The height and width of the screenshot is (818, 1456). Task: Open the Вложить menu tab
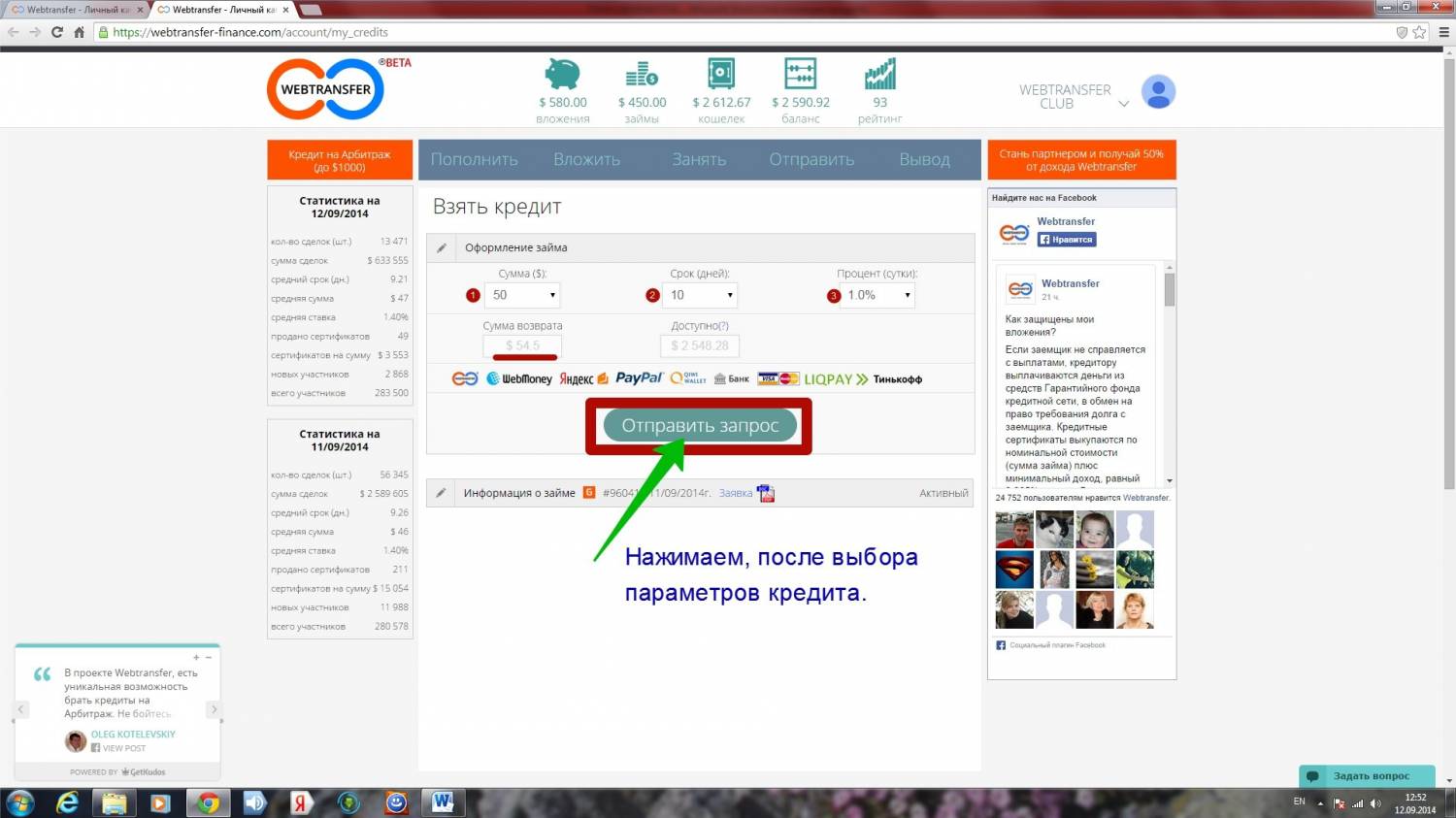pos(586,159)
